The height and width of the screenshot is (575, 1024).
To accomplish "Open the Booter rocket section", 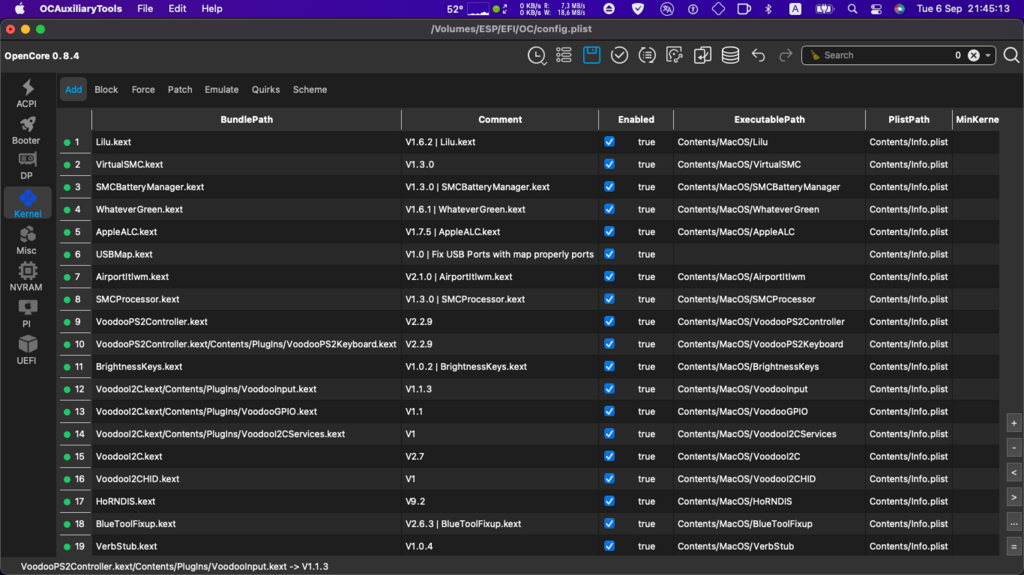I will tap(27, 130).
